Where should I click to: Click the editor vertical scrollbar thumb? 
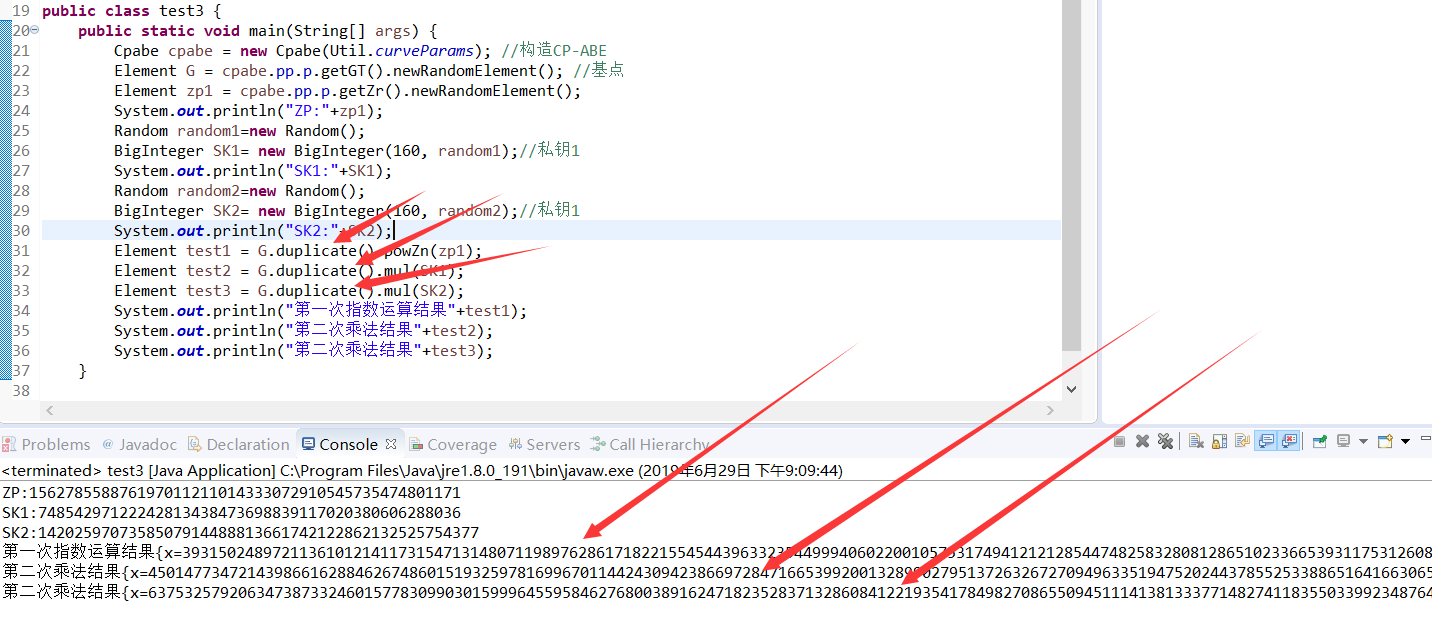click(1071, 175)
